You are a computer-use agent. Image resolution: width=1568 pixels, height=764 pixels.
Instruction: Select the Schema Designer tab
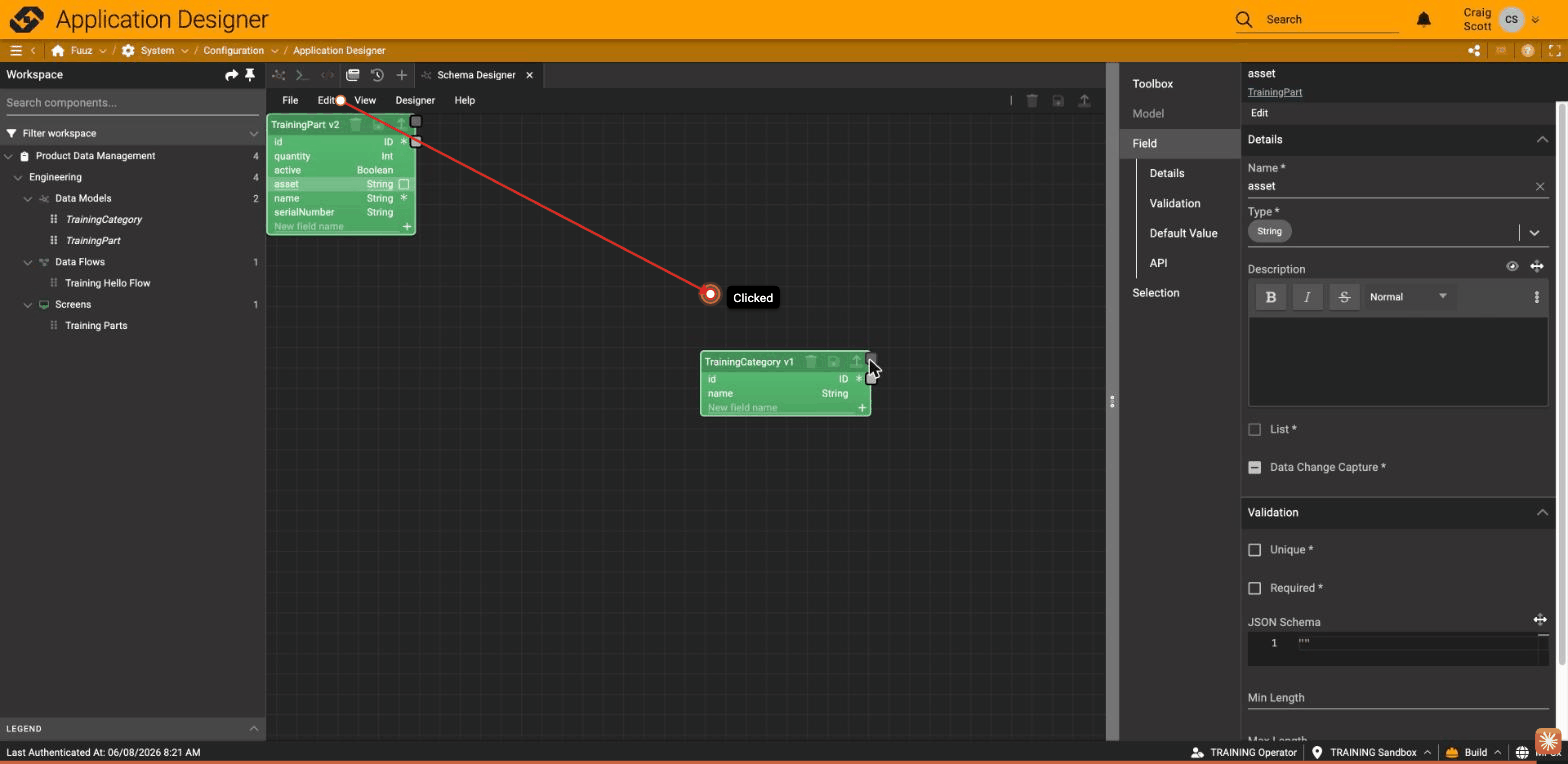(476, 75)
